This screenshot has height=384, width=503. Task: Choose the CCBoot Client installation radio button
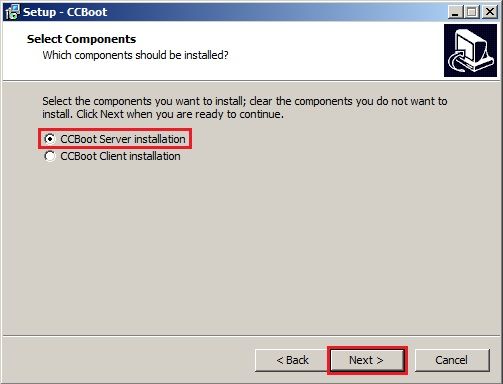(50, 156)
